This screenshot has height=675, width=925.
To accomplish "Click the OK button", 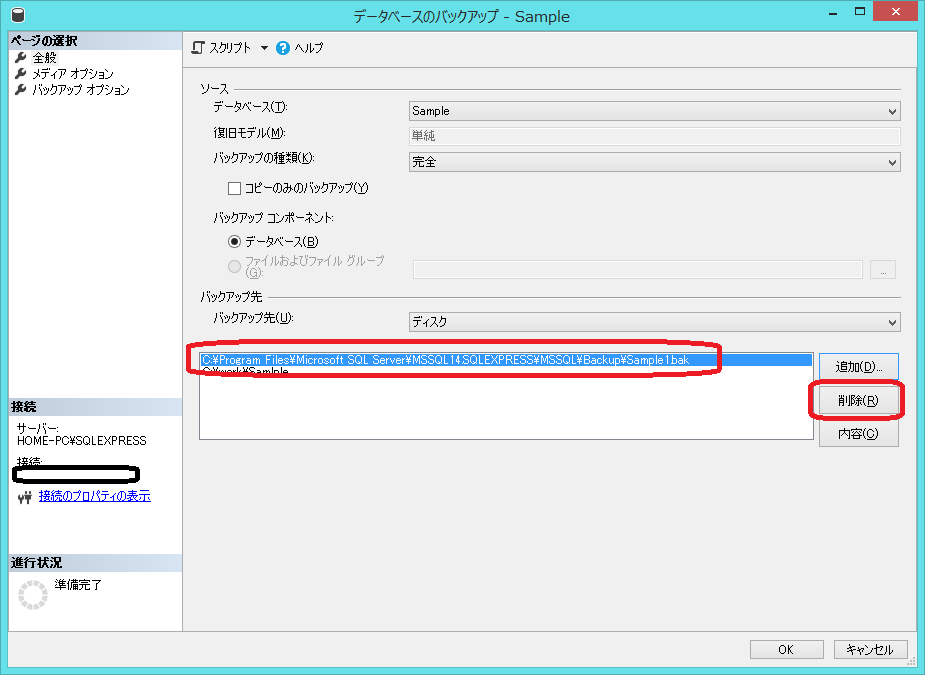I will pos(786,650).
